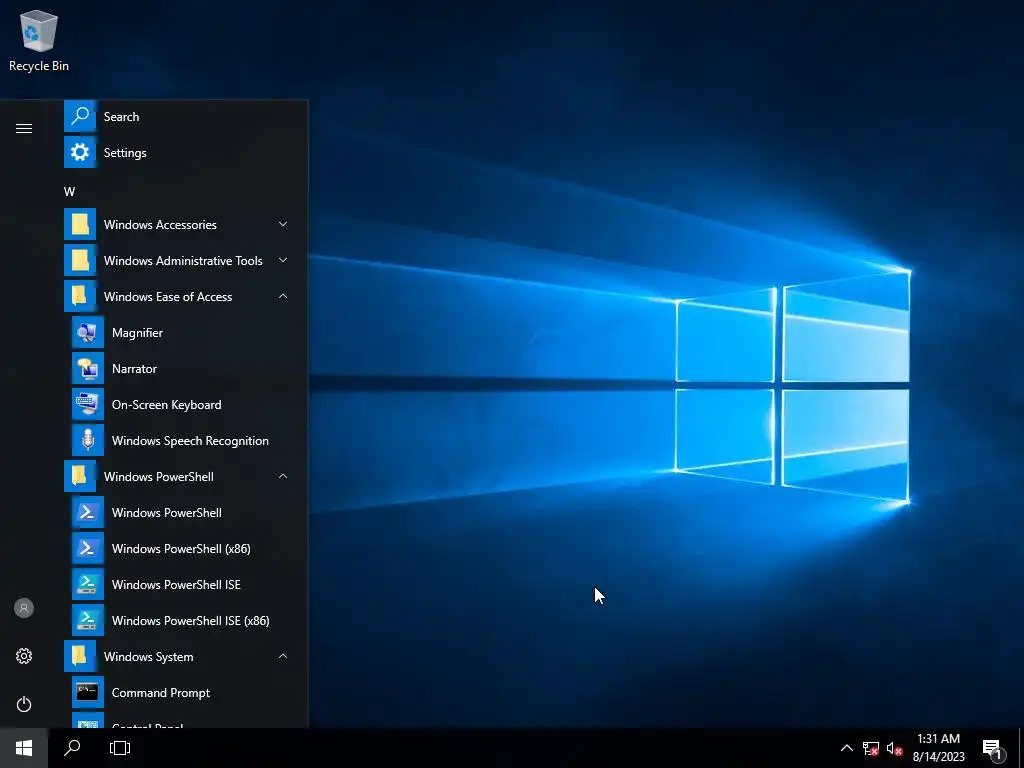Click the "Windows Accessories" folder label
The image size is (1024, 768).
tap(160, 225)
